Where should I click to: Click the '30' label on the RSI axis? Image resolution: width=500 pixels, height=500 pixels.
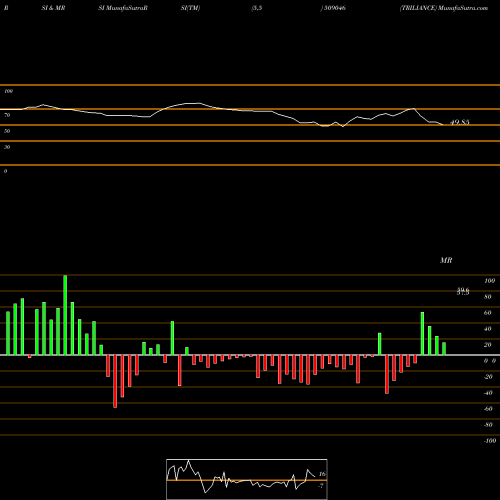coord(7,147)
